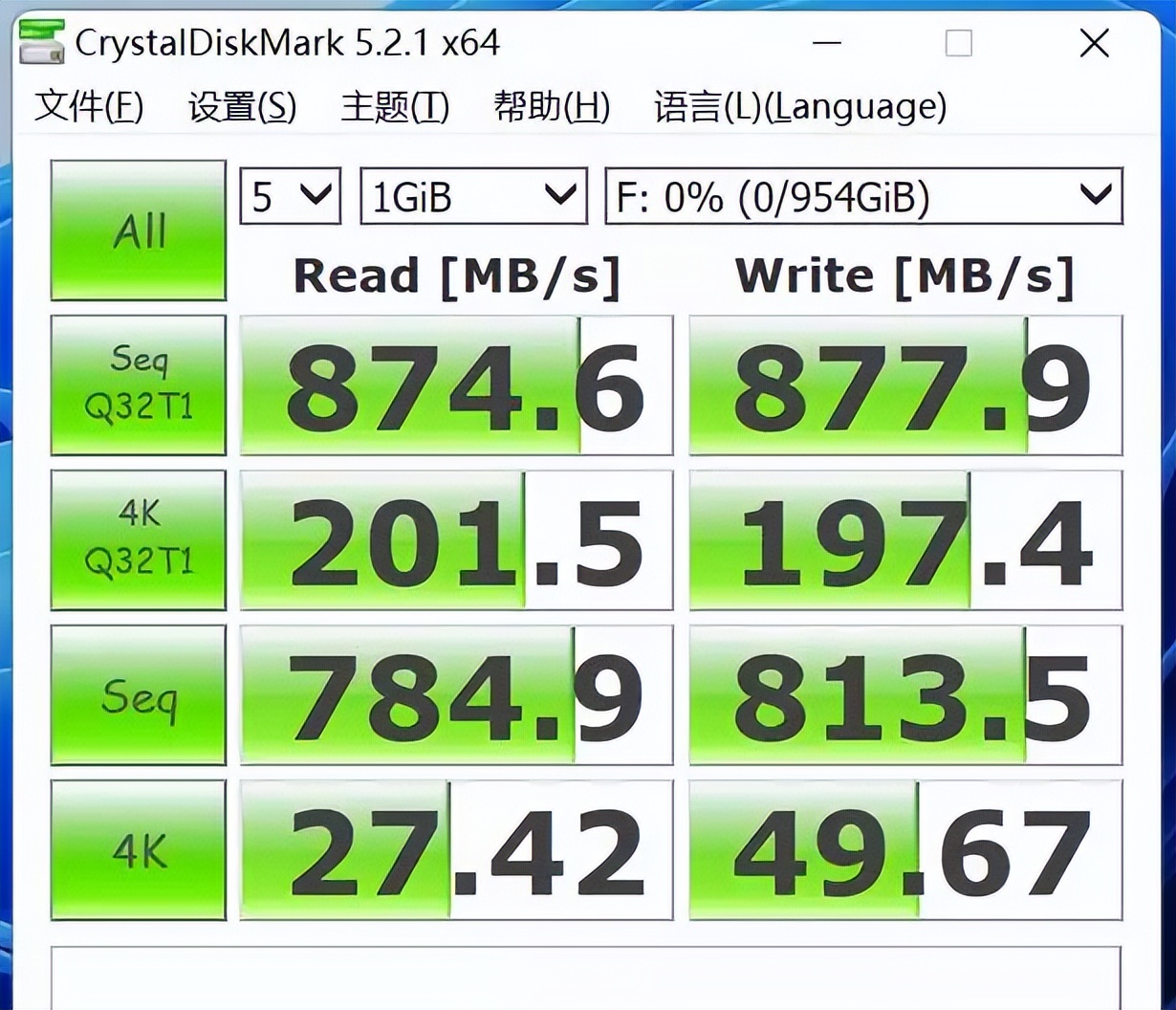Select the 4K read result 27.42
This screenshot has width=1176, height=1010.
tap(456, 850)
